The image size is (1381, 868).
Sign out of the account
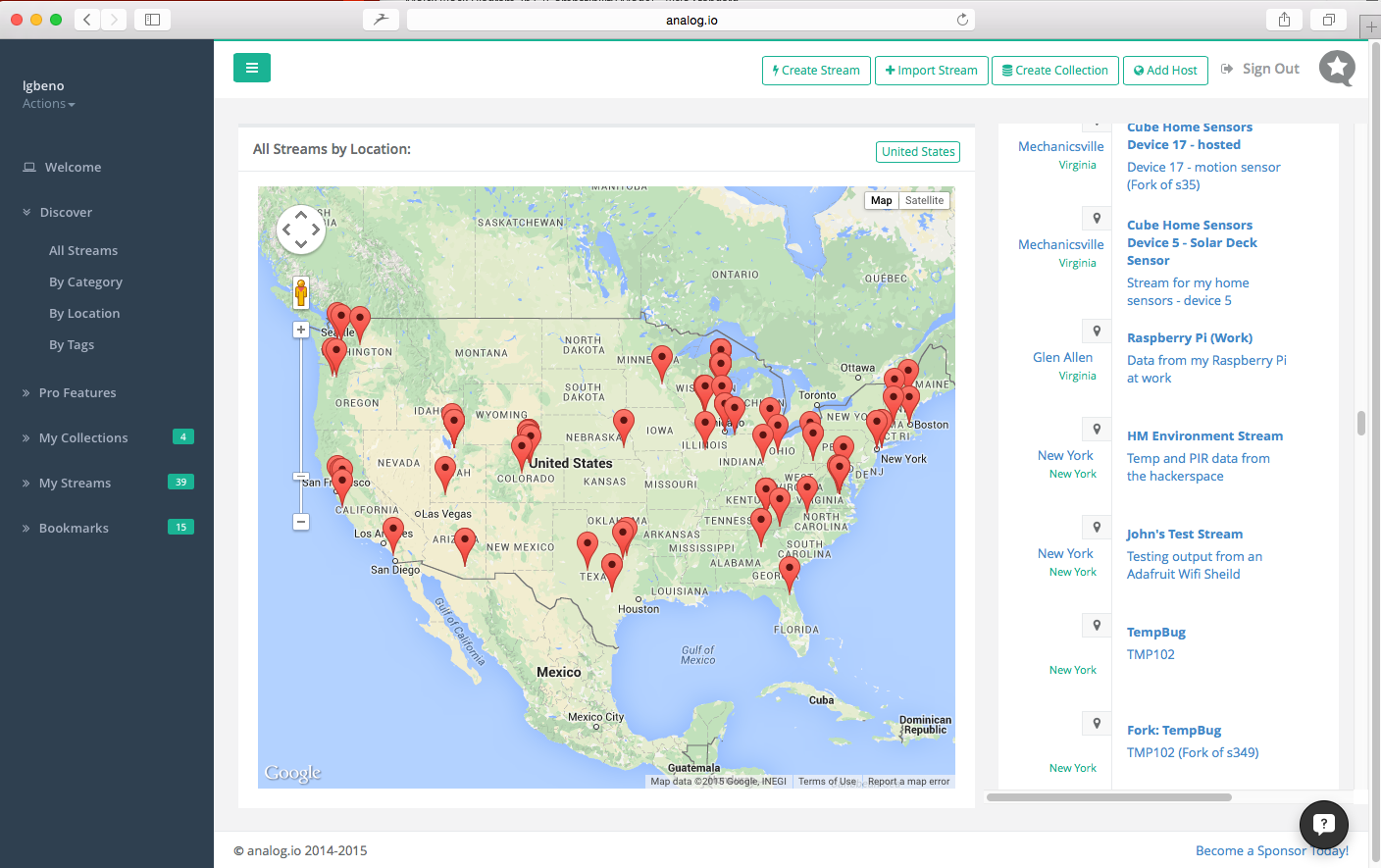coord(1260,69)
